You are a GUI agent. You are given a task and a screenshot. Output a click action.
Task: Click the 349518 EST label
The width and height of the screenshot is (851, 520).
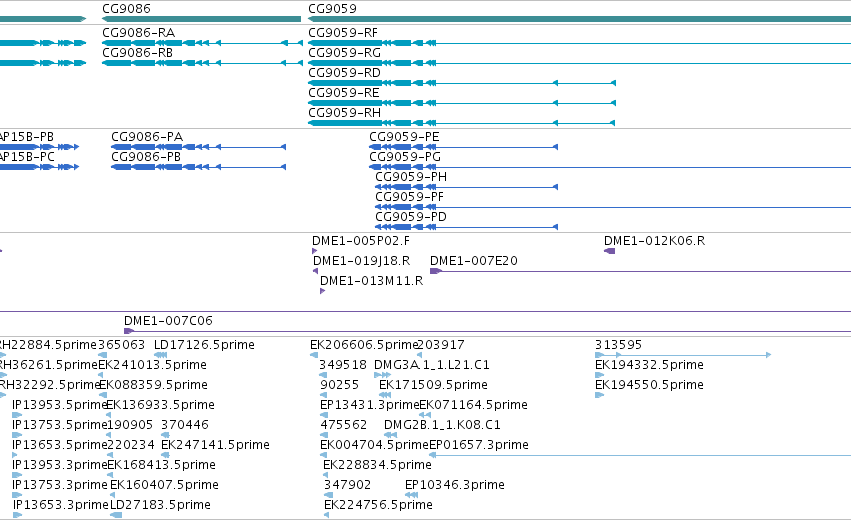[x=343, y=365]
